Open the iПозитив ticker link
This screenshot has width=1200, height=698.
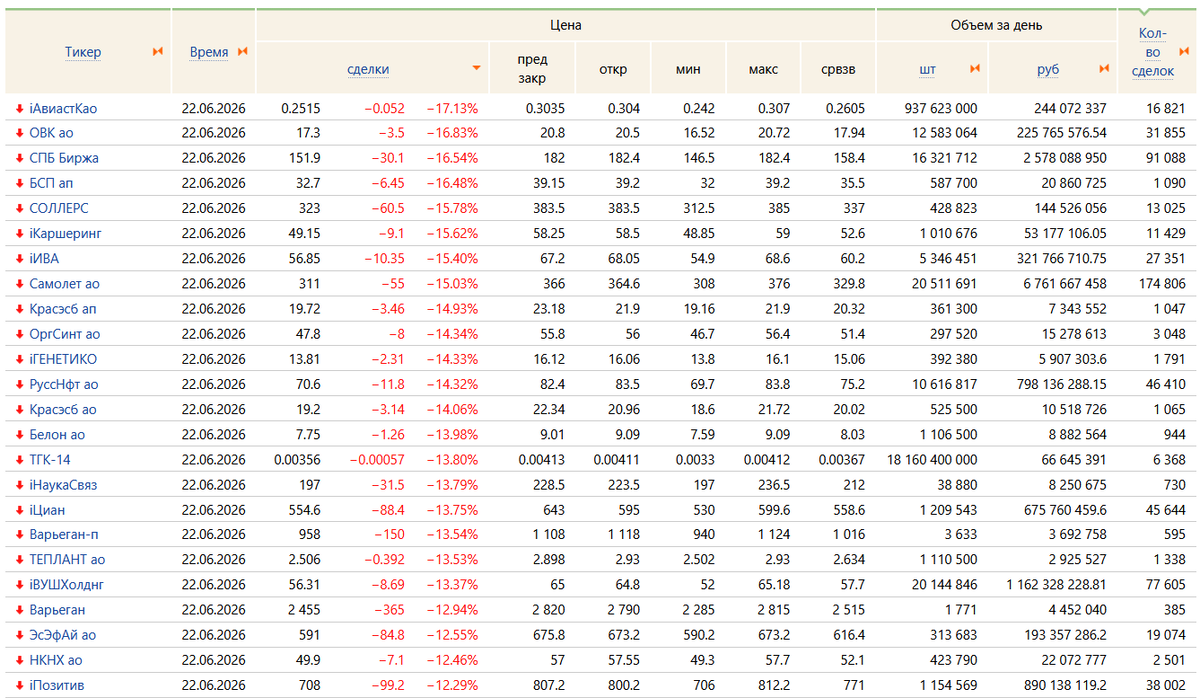57,685
